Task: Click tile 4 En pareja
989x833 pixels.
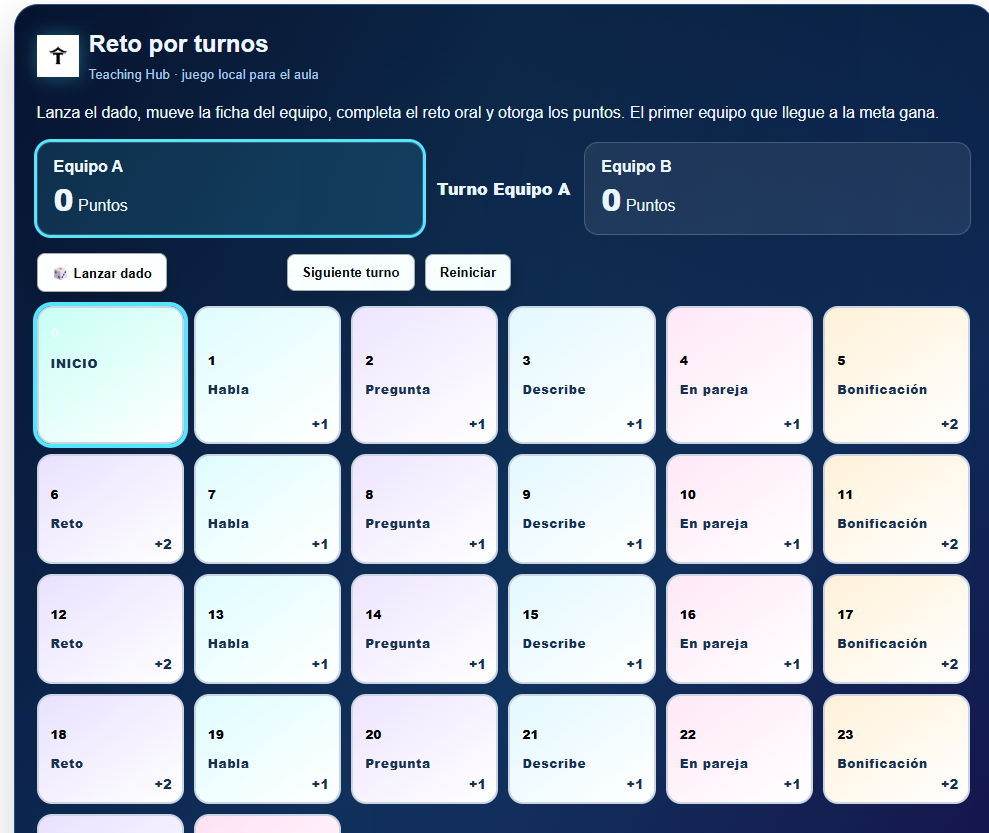Action: tap(739, 375)
